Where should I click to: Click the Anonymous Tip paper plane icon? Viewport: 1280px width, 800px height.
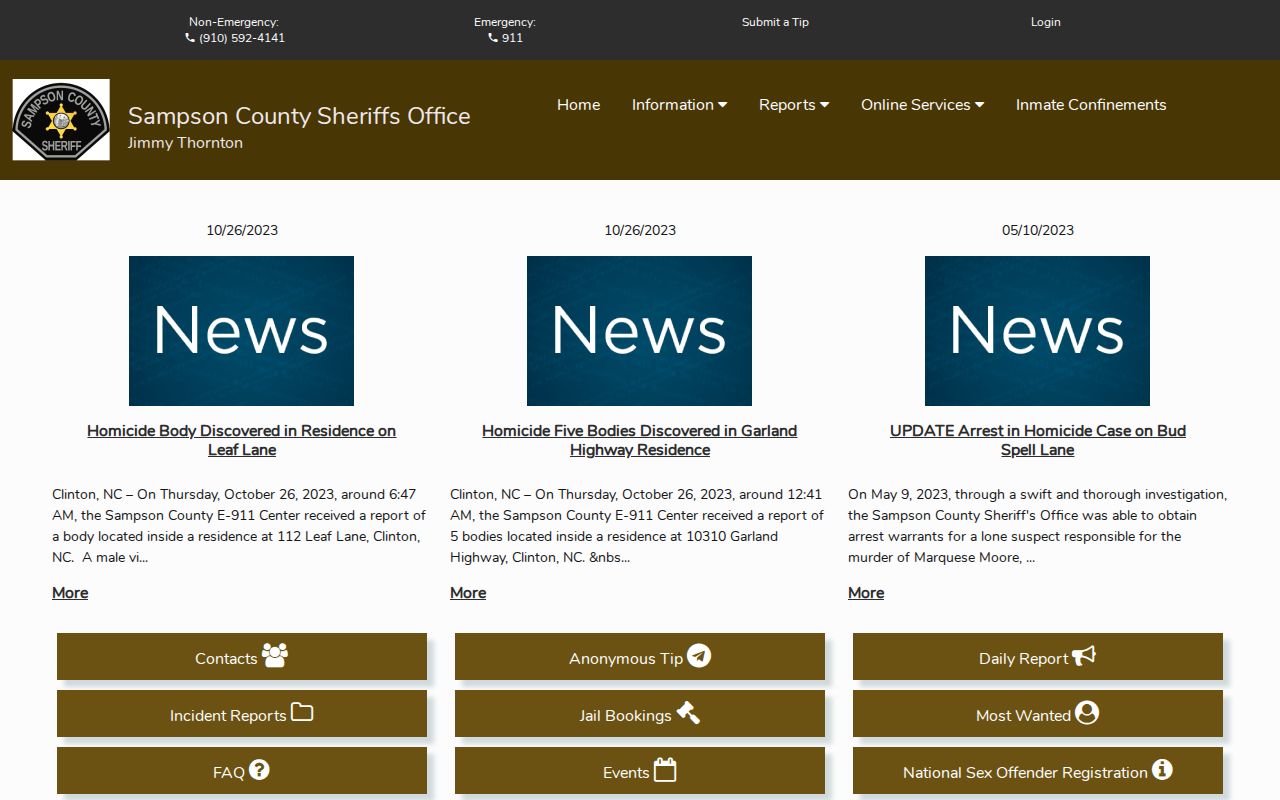click(x=699, y=656)
